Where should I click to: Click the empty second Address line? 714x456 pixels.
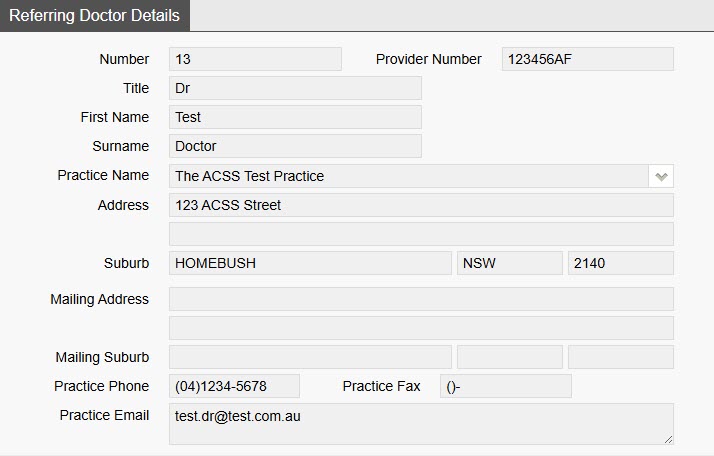pyautogui.click(x=421, y=234)
